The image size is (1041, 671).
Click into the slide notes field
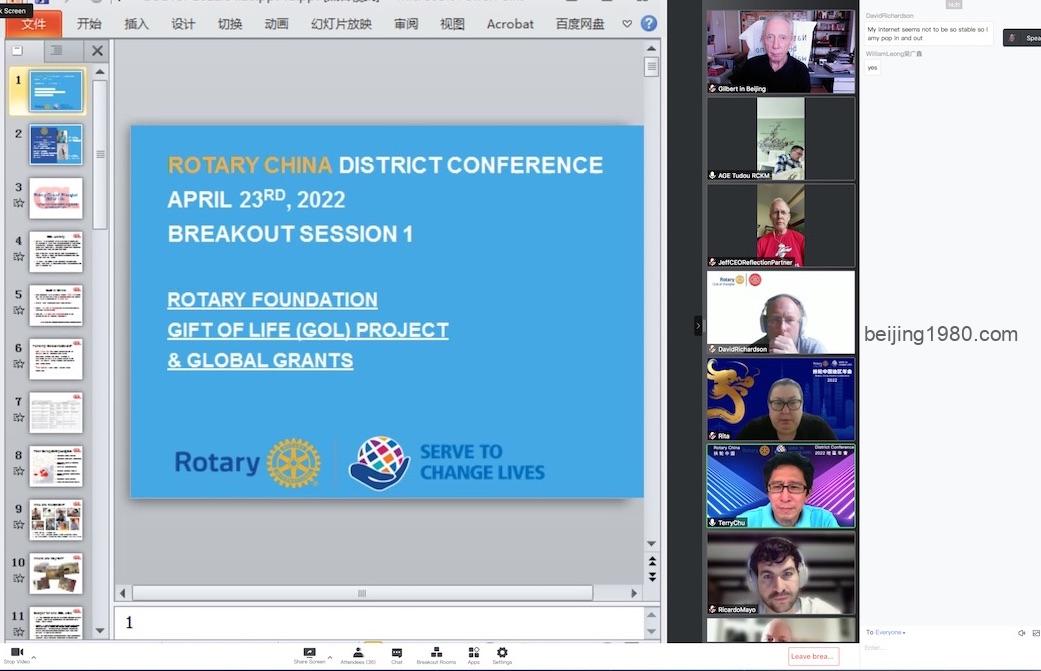tap(378, 623)
